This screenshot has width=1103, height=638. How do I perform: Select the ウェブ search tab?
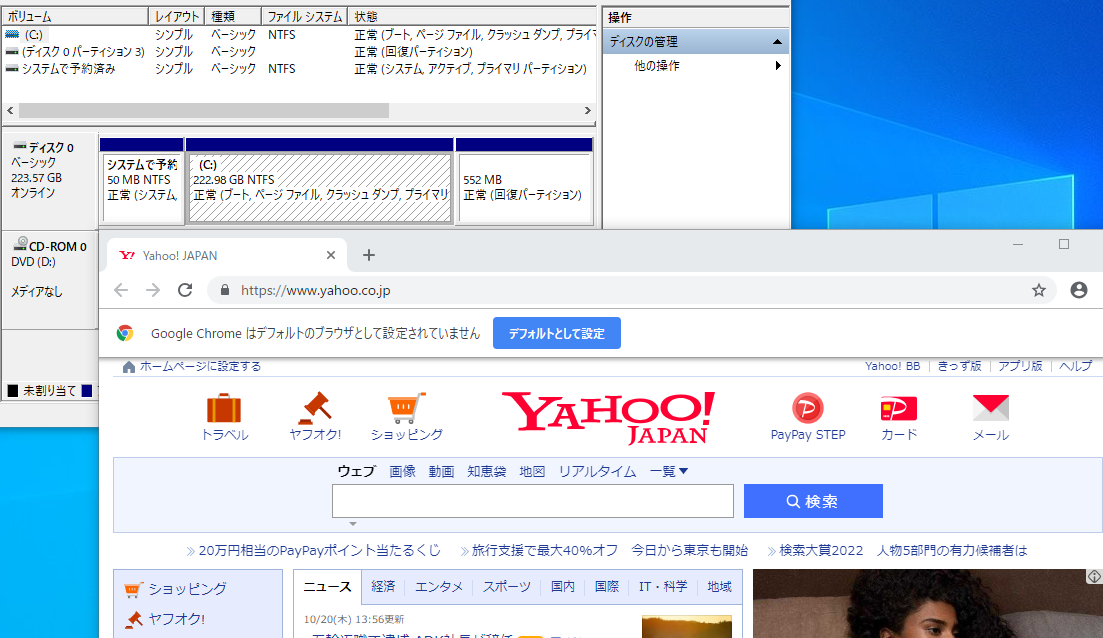click(x=357, y=471)
